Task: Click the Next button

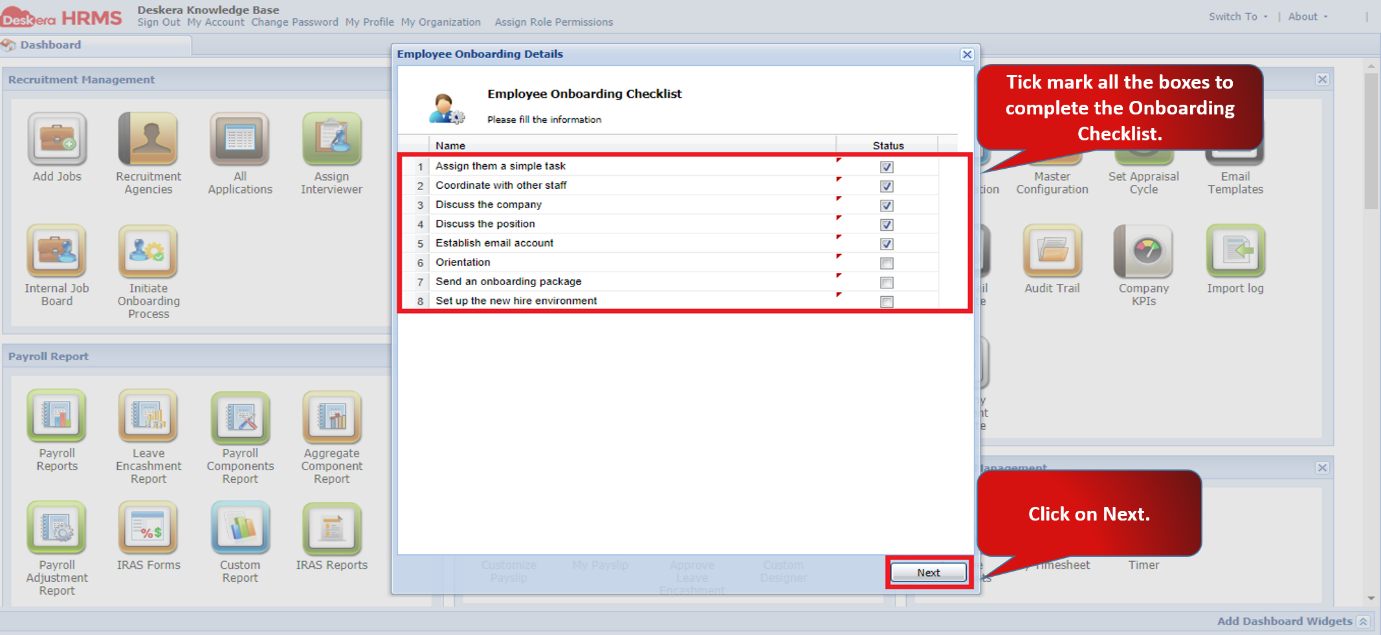Action: click(928, 573)
